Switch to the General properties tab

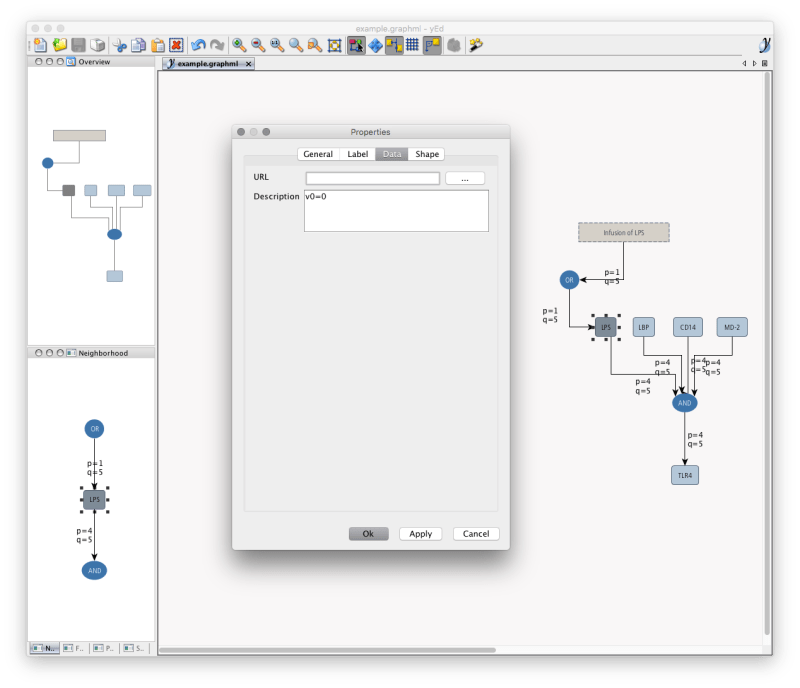point(316,154)
